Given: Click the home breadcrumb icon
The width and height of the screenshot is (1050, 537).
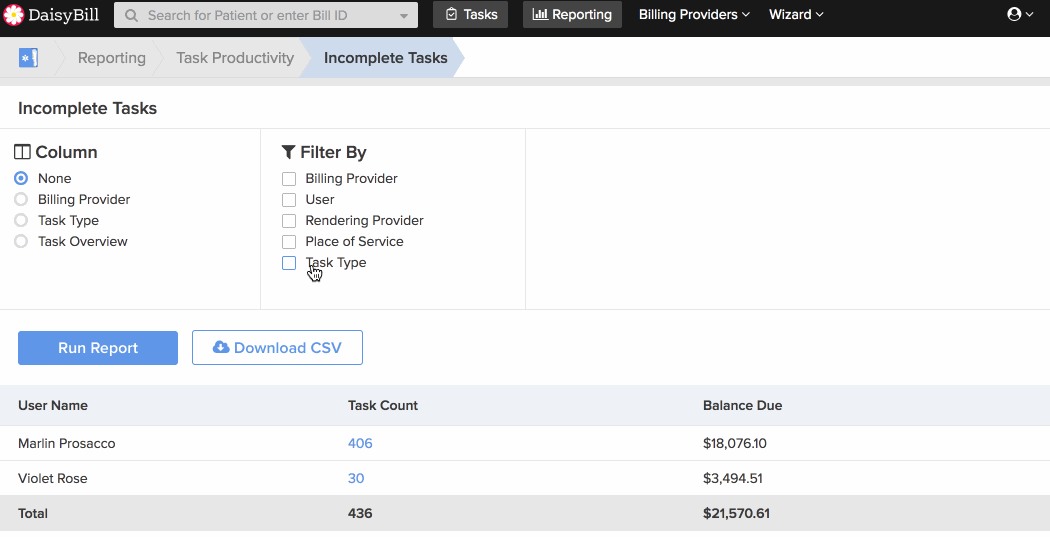Looking at the screenshot, I should [x=28, y=58].
